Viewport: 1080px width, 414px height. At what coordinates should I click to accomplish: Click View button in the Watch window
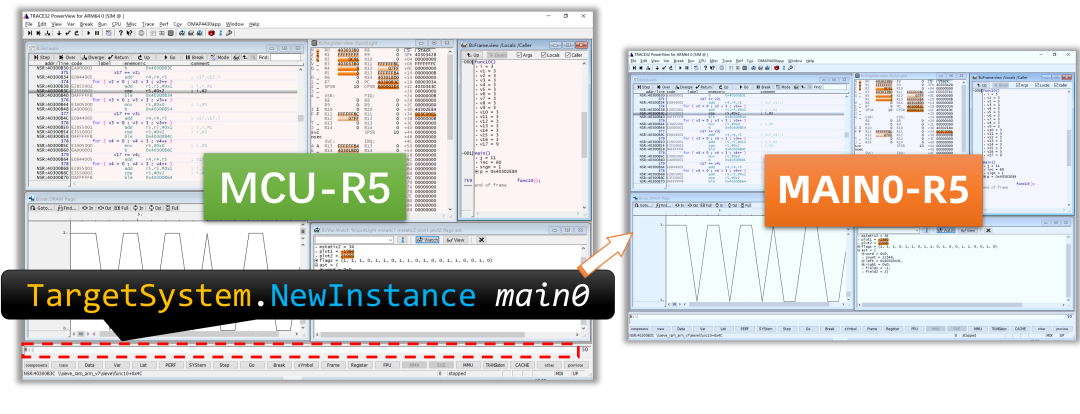click(x=455, y=240)
